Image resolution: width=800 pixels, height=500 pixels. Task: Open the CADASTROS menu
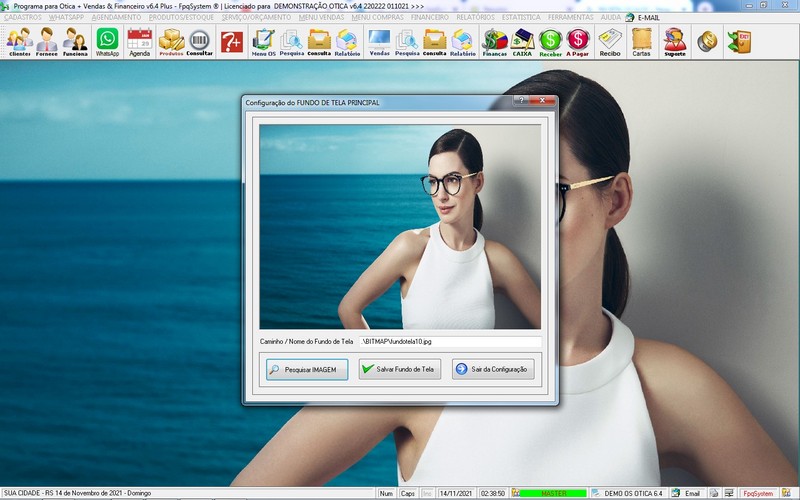pyautogui.click(x=23, y=17)
